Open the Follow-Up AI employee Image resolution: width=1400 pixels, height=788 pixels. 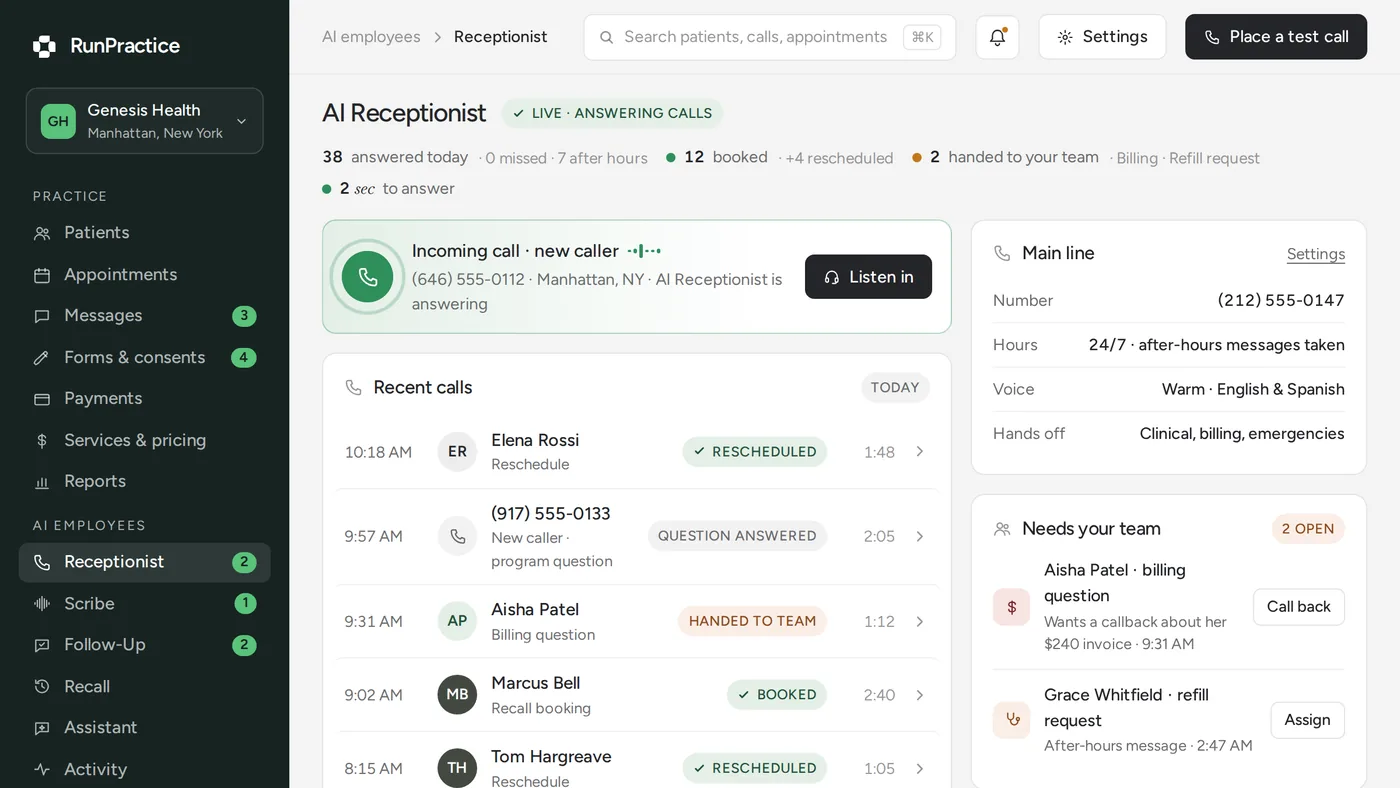click(x=145, y=645)
